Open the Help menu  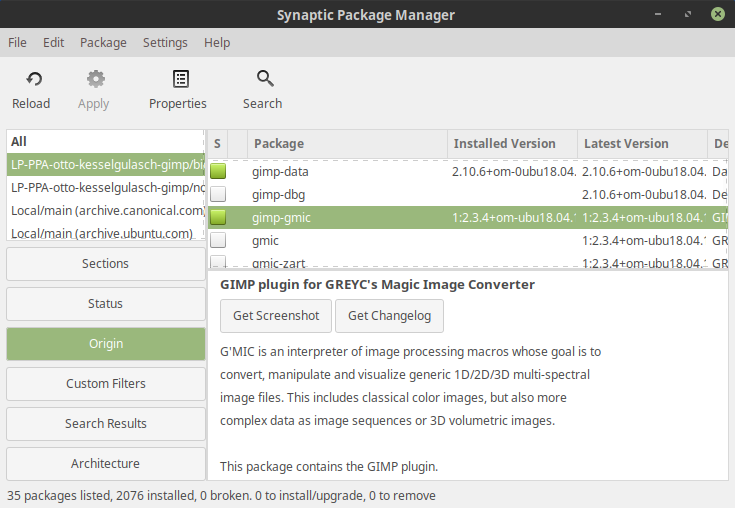pyautogui.click(x=217, y=43)
